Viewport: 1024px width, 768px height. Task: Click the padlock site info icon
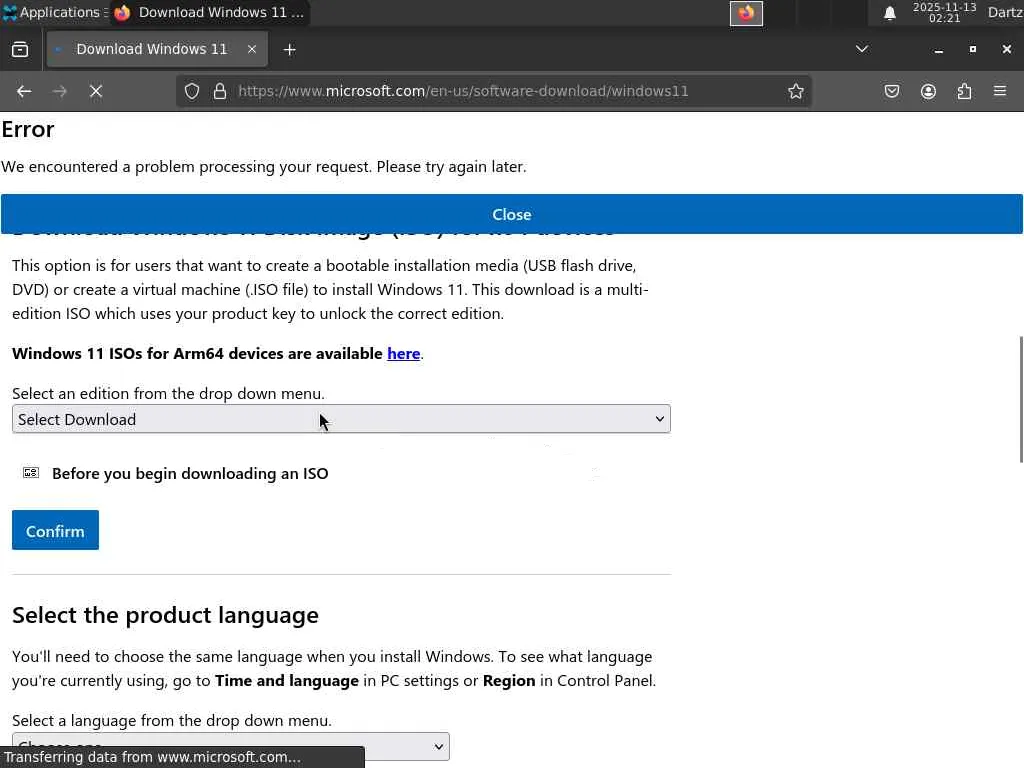click(x=220, y=91)
